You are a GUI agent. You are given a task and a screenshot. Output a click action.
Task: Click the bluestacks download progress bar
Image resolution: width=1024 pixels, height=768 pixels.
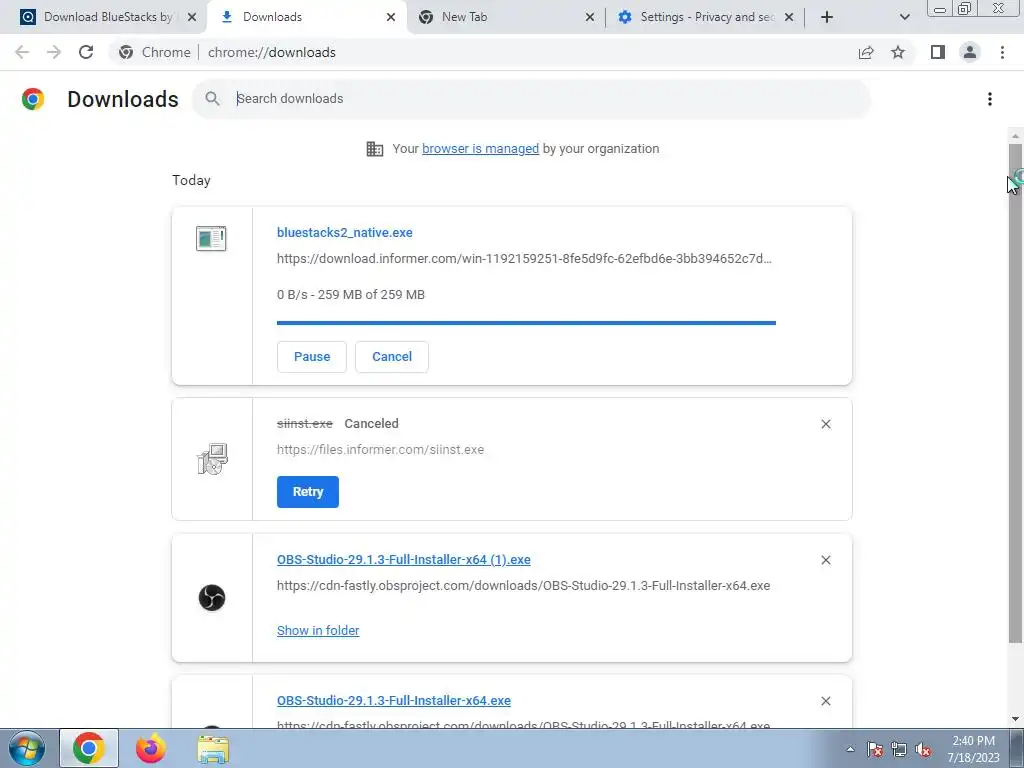click(526, 323)
